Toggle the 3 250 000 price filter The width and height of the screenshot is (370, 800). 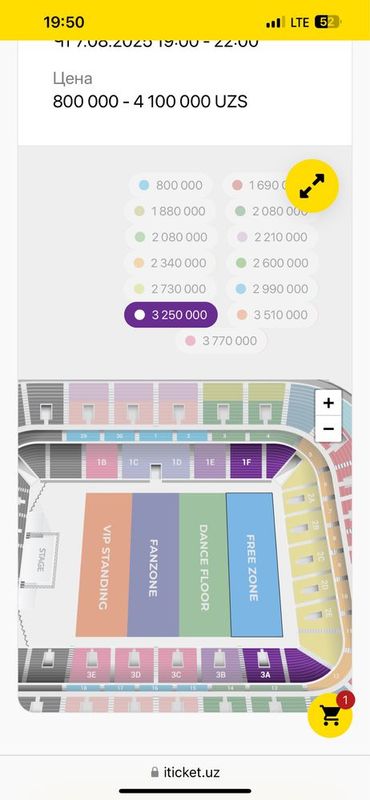tap(171, 315)
